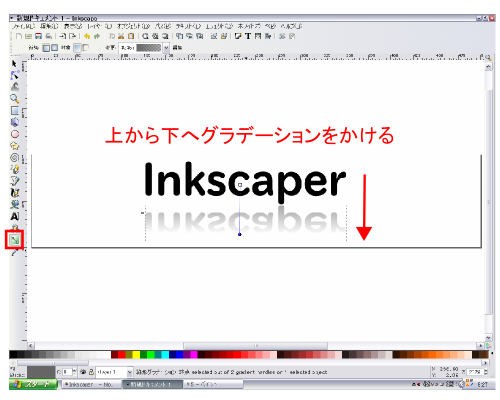Select the Node edit tool

tap(14, 75)
